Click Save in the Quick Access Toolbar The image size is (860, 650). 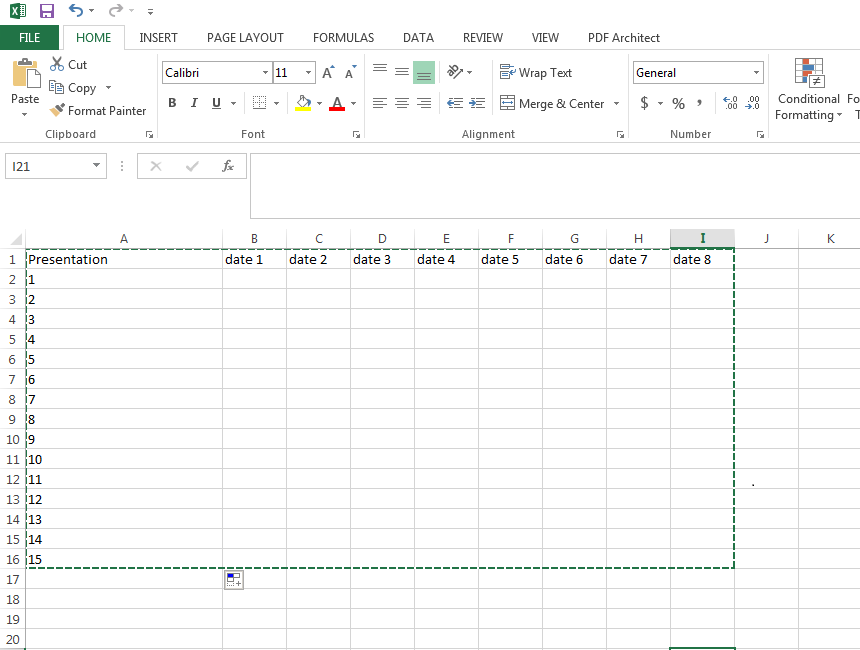46,10
